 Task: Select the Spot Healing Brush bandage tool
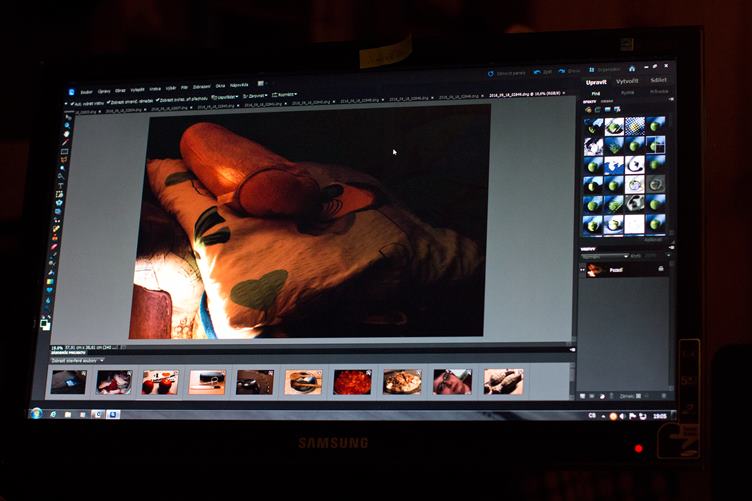coord(56,228)
